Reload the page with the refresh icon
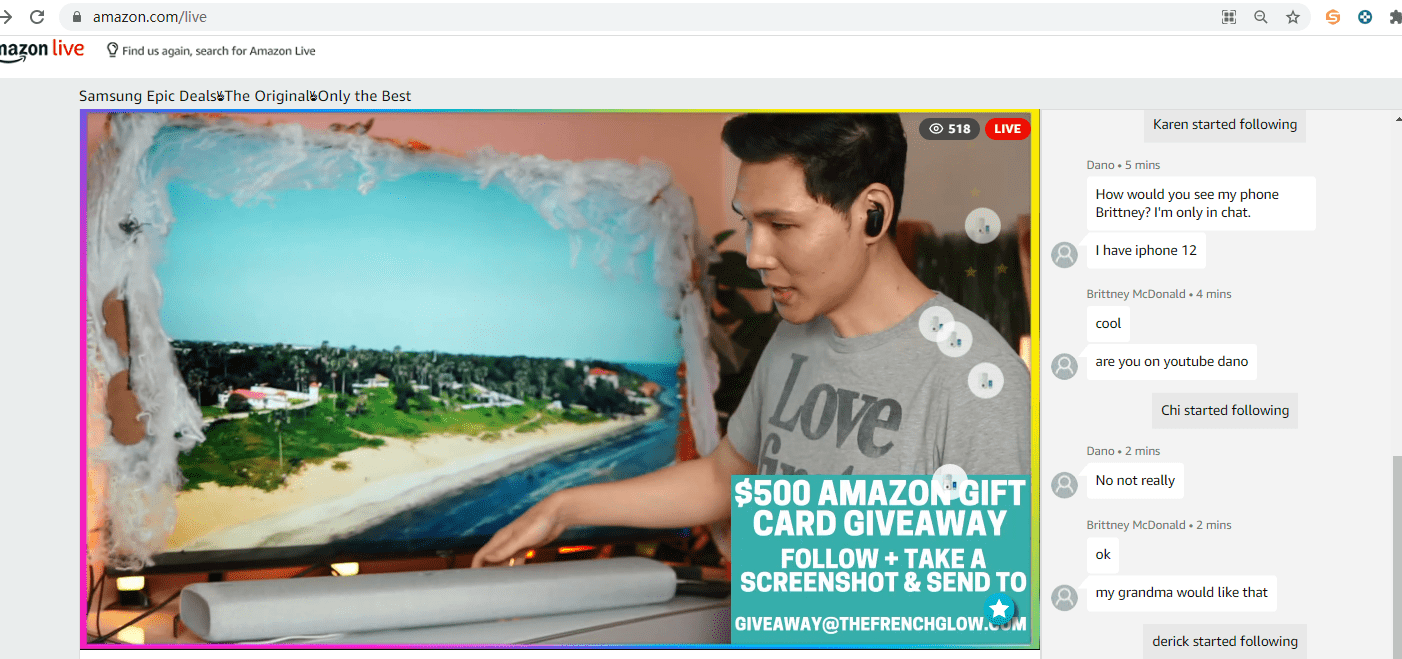Screen dimensions: 1402x659 click(37, 17)
